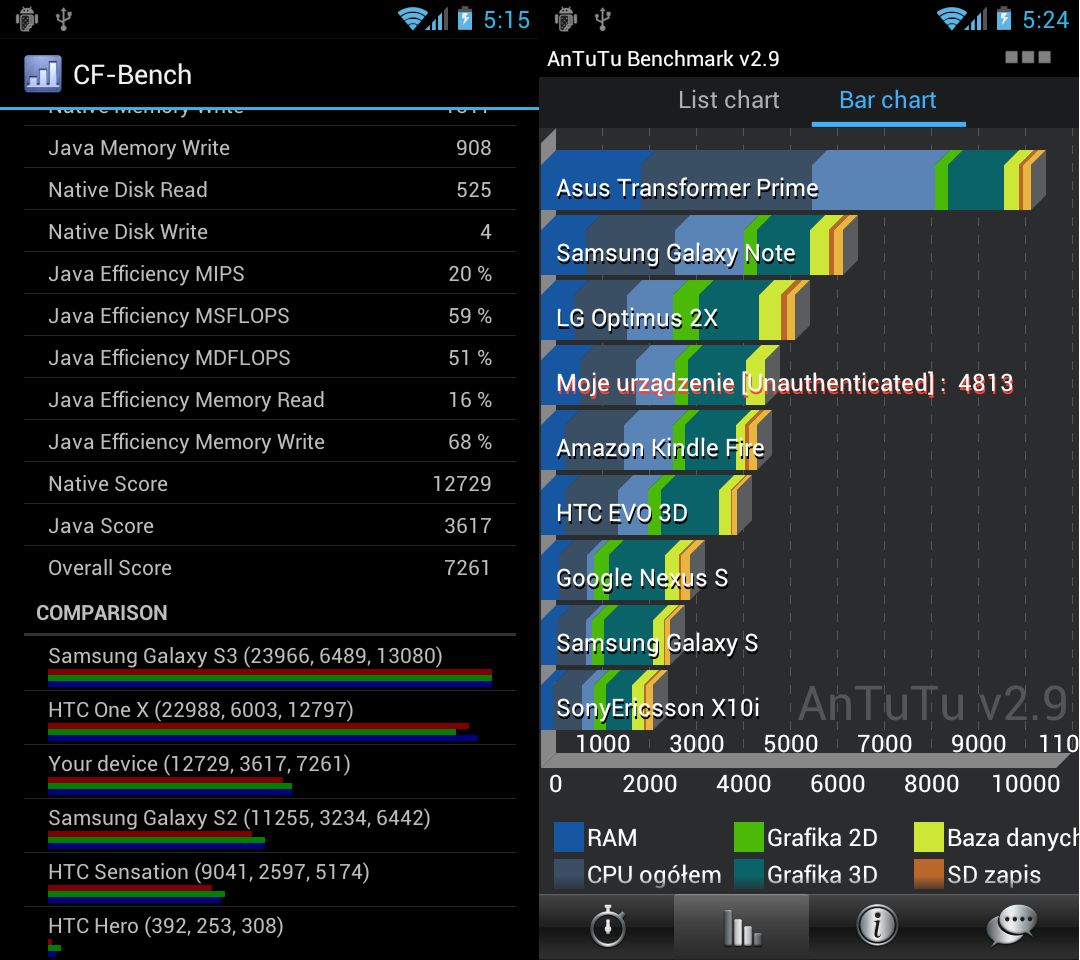Viewport: 1080px width, 960px height.
Task: Tap the 5:24 clock in AnTuTu
Action: click(x=1045, y=19)
